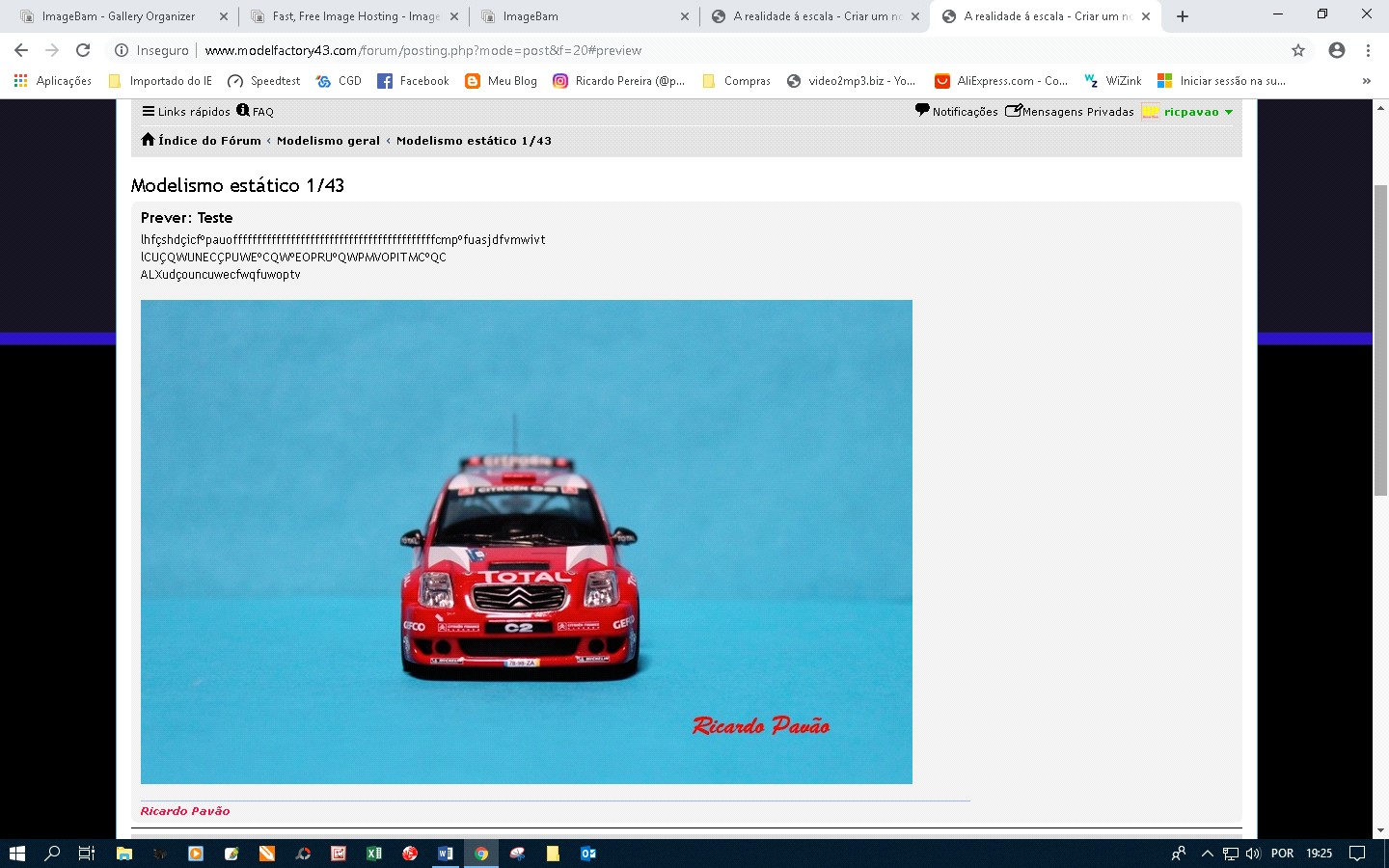
Task: Open the Windows Start menu
Action: point(16,854)
